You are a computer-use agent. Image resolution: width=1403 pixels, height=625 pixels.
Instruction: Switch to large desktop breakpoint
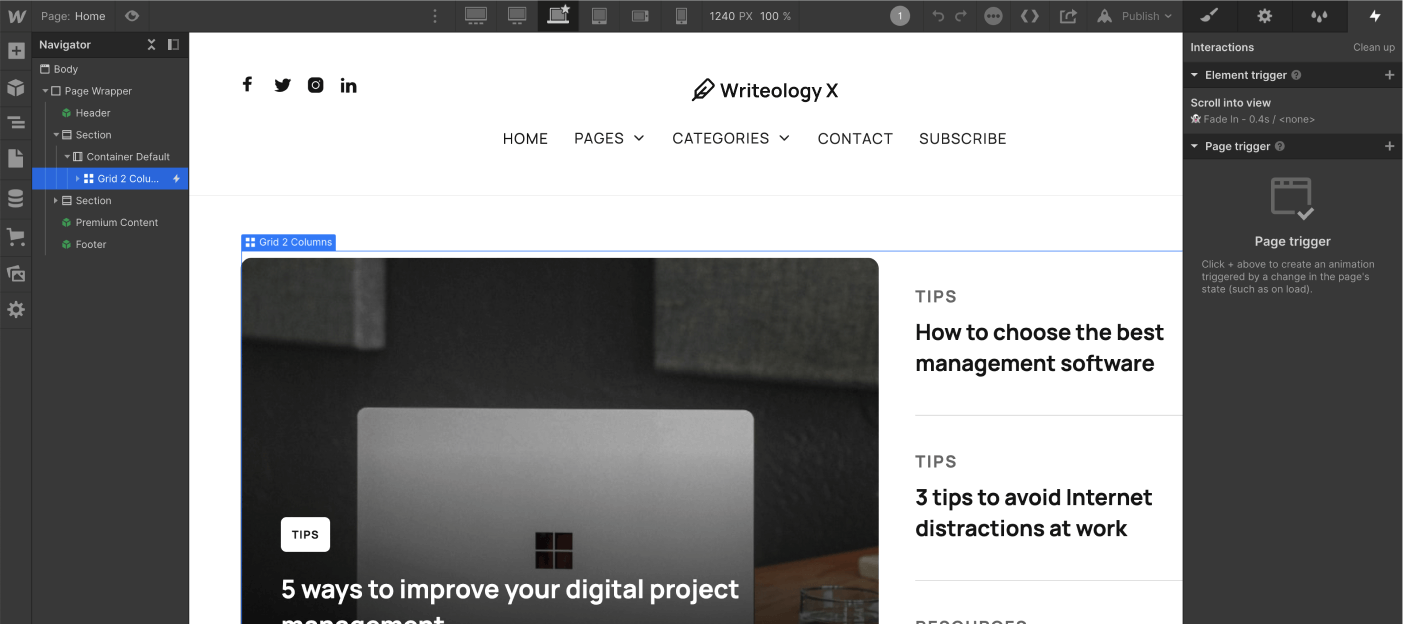pos(517,16)
